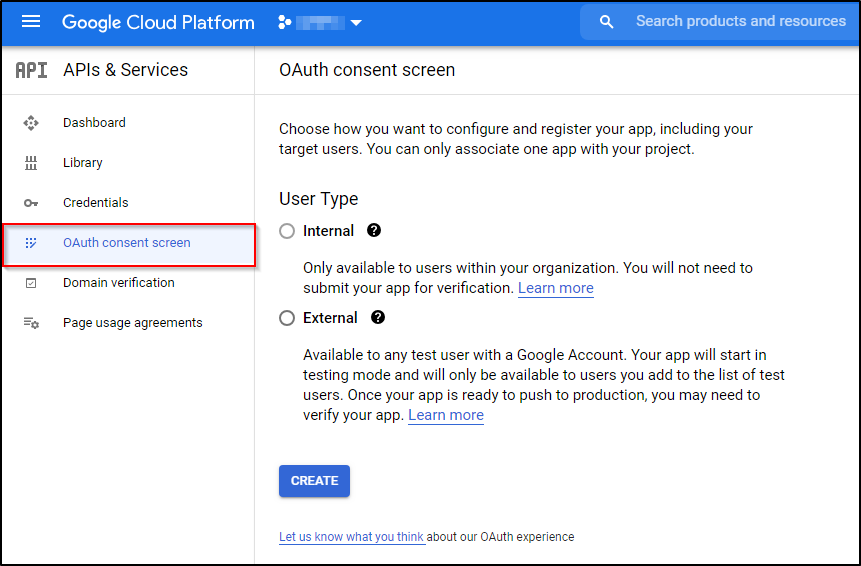
Task: Click the OAuth consent screen sidebar icon
Action: [31, 243]
